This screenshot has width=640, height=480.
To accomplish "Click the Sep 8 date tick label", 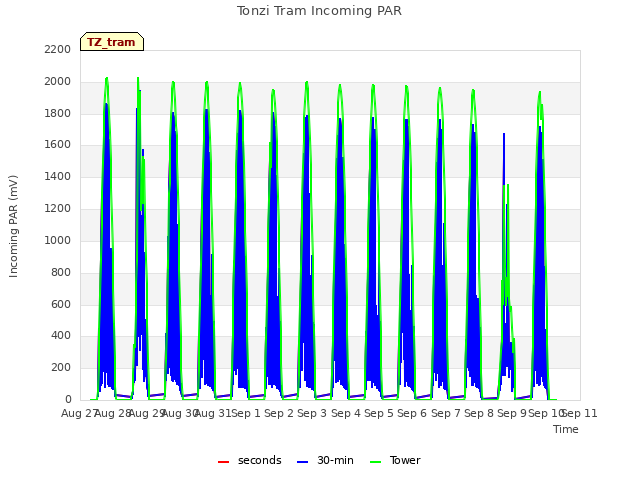I will [x=478, y=413].
